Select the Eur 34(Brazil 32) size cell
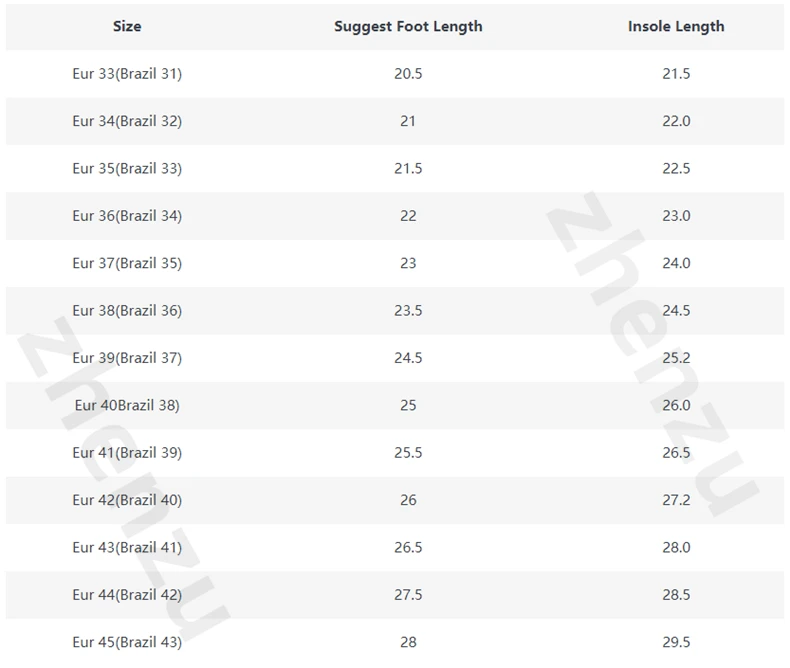Image resolution: width=790 pixels, height=668 pixels. 127,121
